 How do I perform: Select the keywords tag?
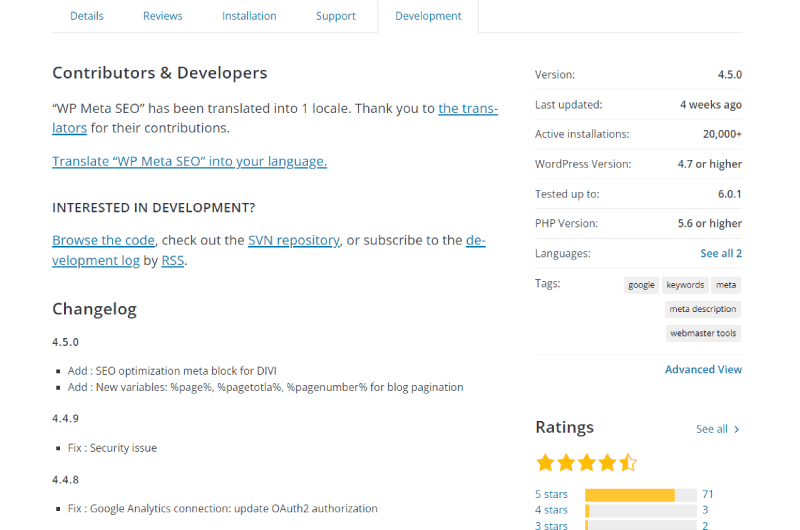[685, 285]
